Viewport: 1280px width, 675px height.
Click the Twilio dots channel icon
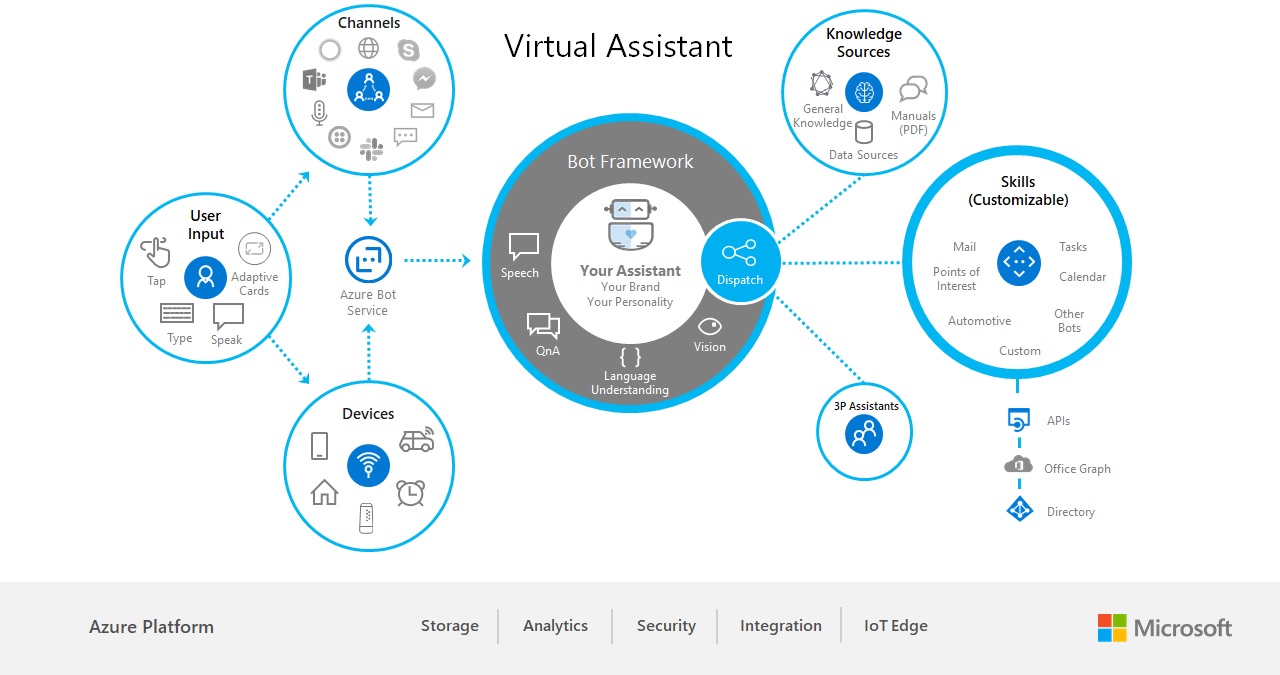(x=340, y=137)
